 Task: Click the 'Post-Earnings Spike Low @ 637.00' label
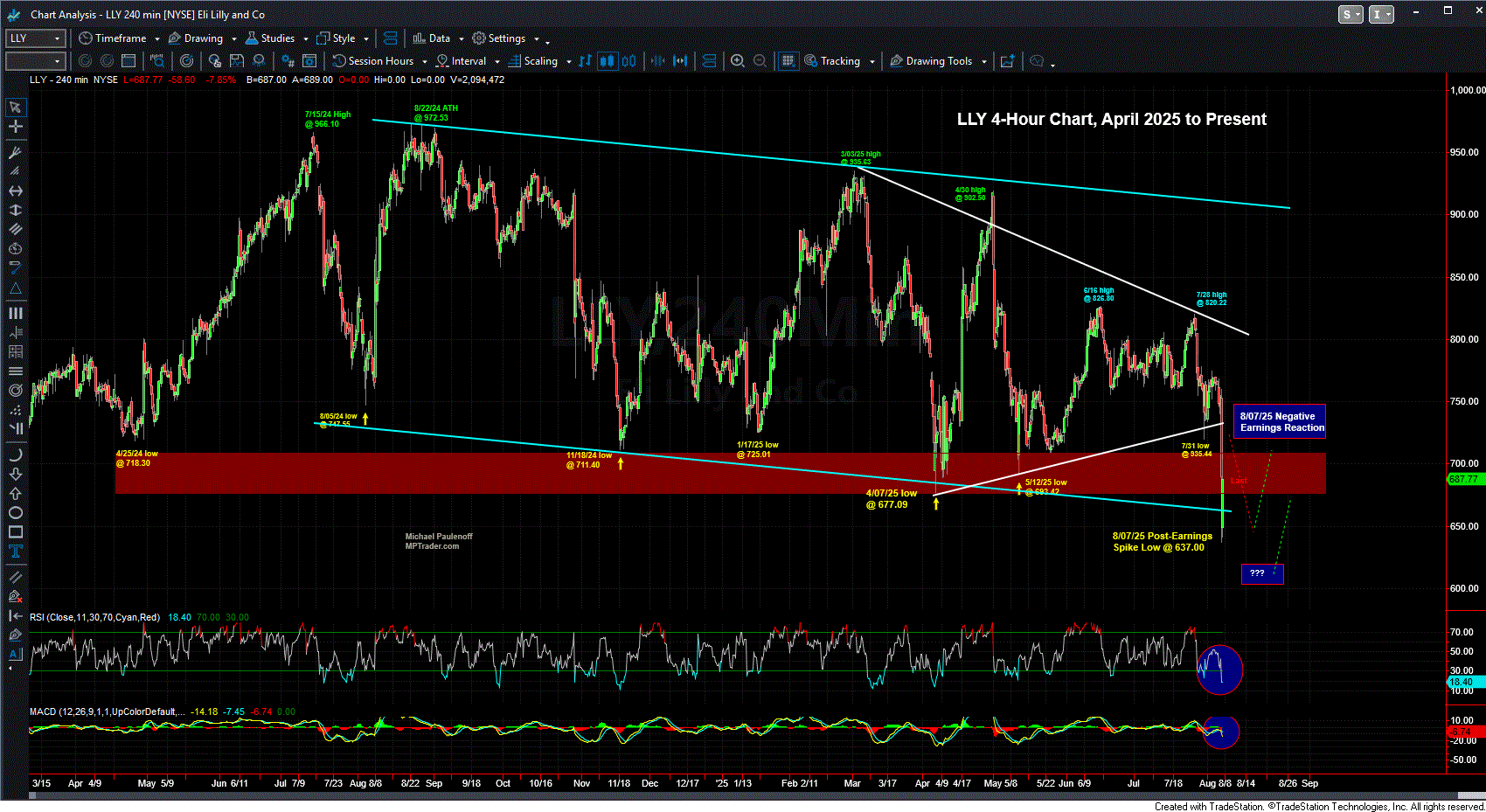click(1162, 542)
